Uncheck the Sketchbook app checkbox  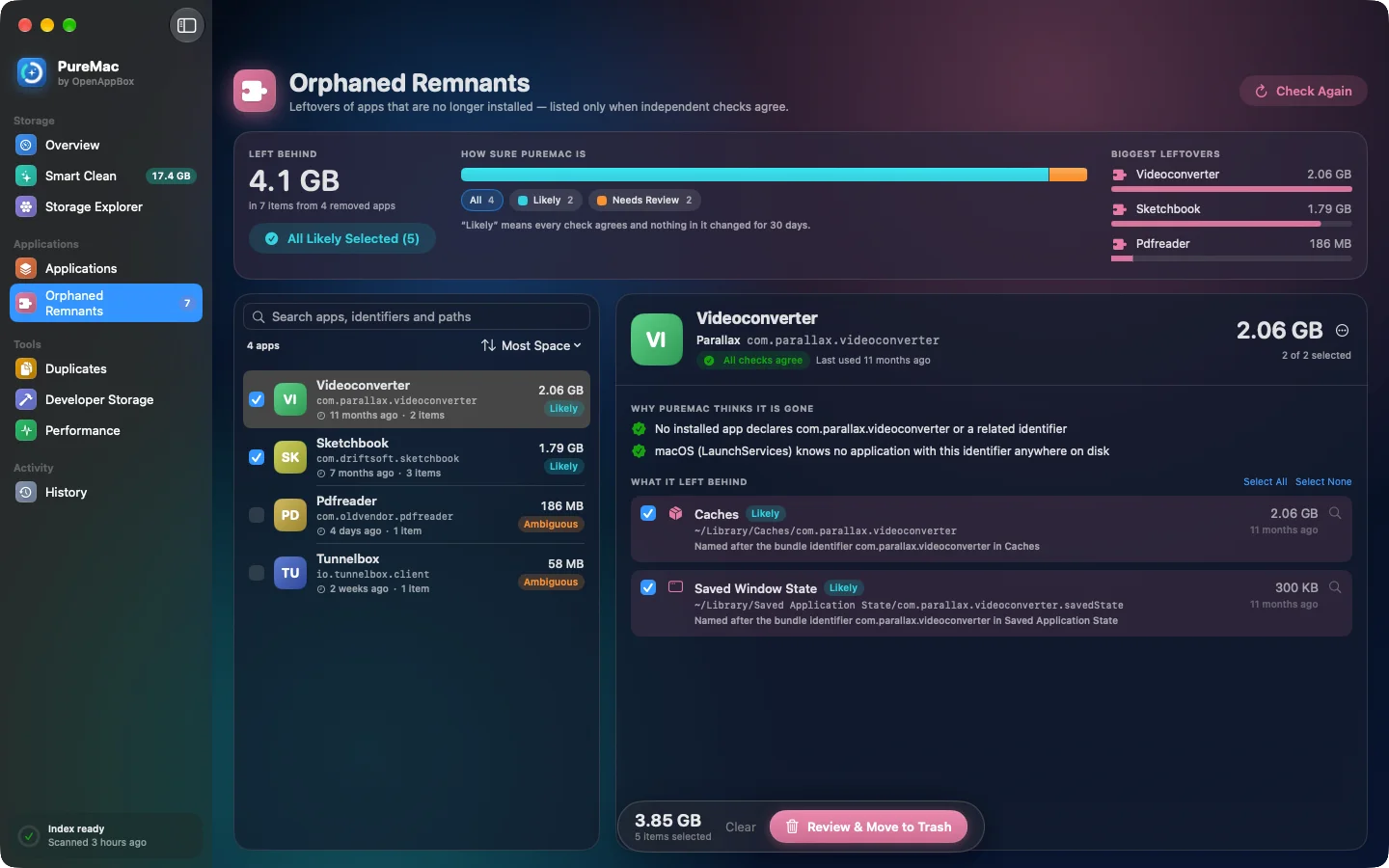click(257, 457)
